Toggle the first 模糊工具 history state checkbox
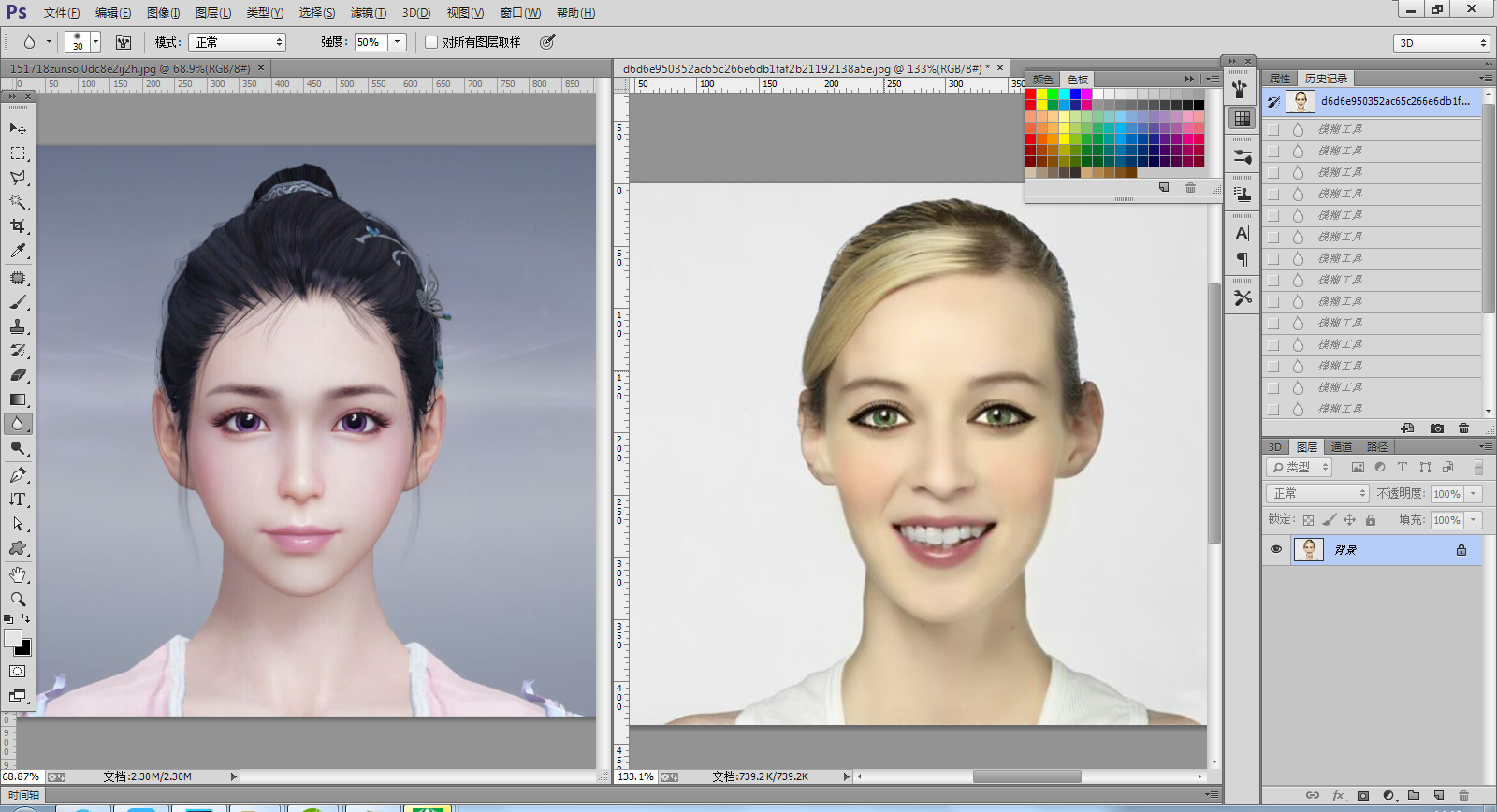The image size is (1497, 812). tap(1273, 129)
